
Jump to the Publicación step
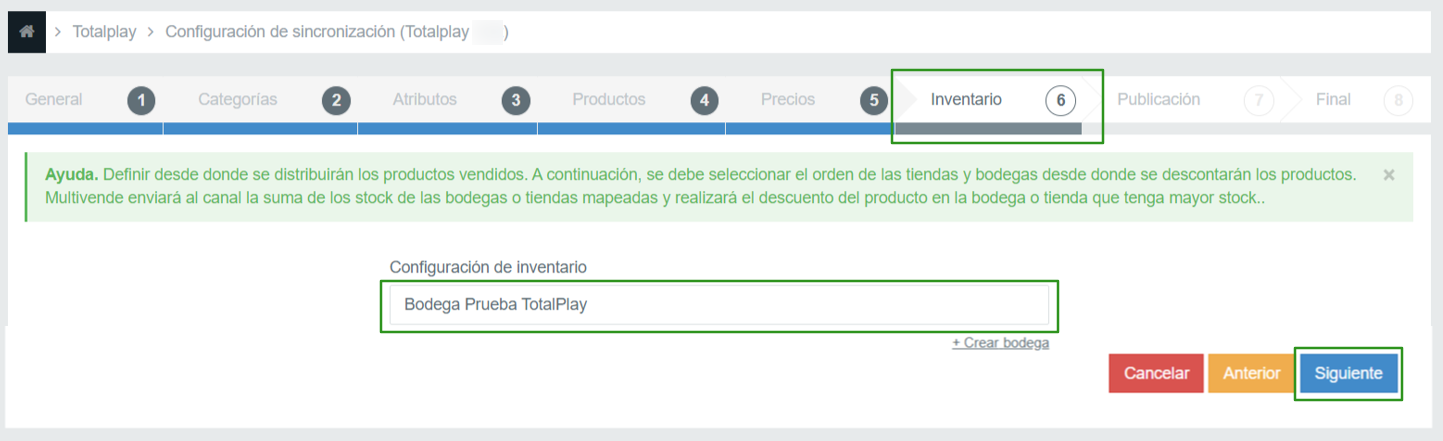(x=1159, y=100)
